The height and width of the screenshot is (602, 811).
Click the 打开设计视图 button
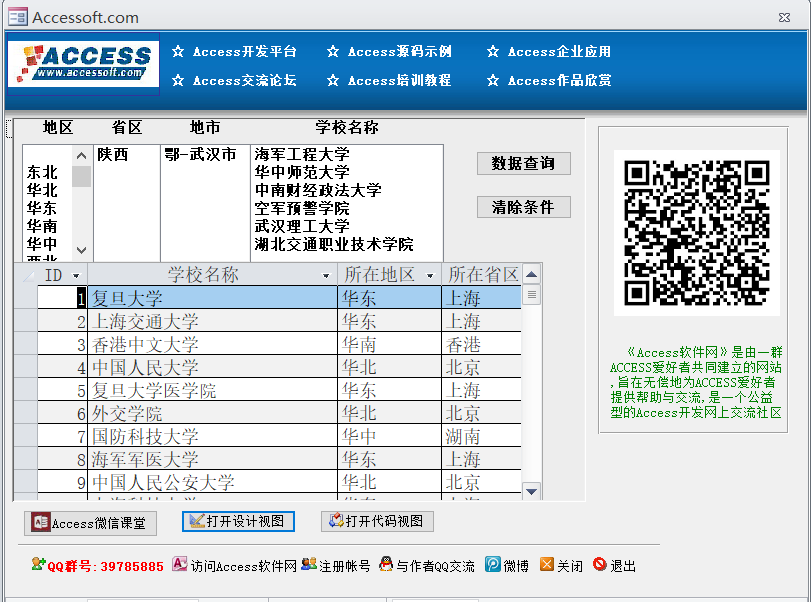(x=238, y=521)
